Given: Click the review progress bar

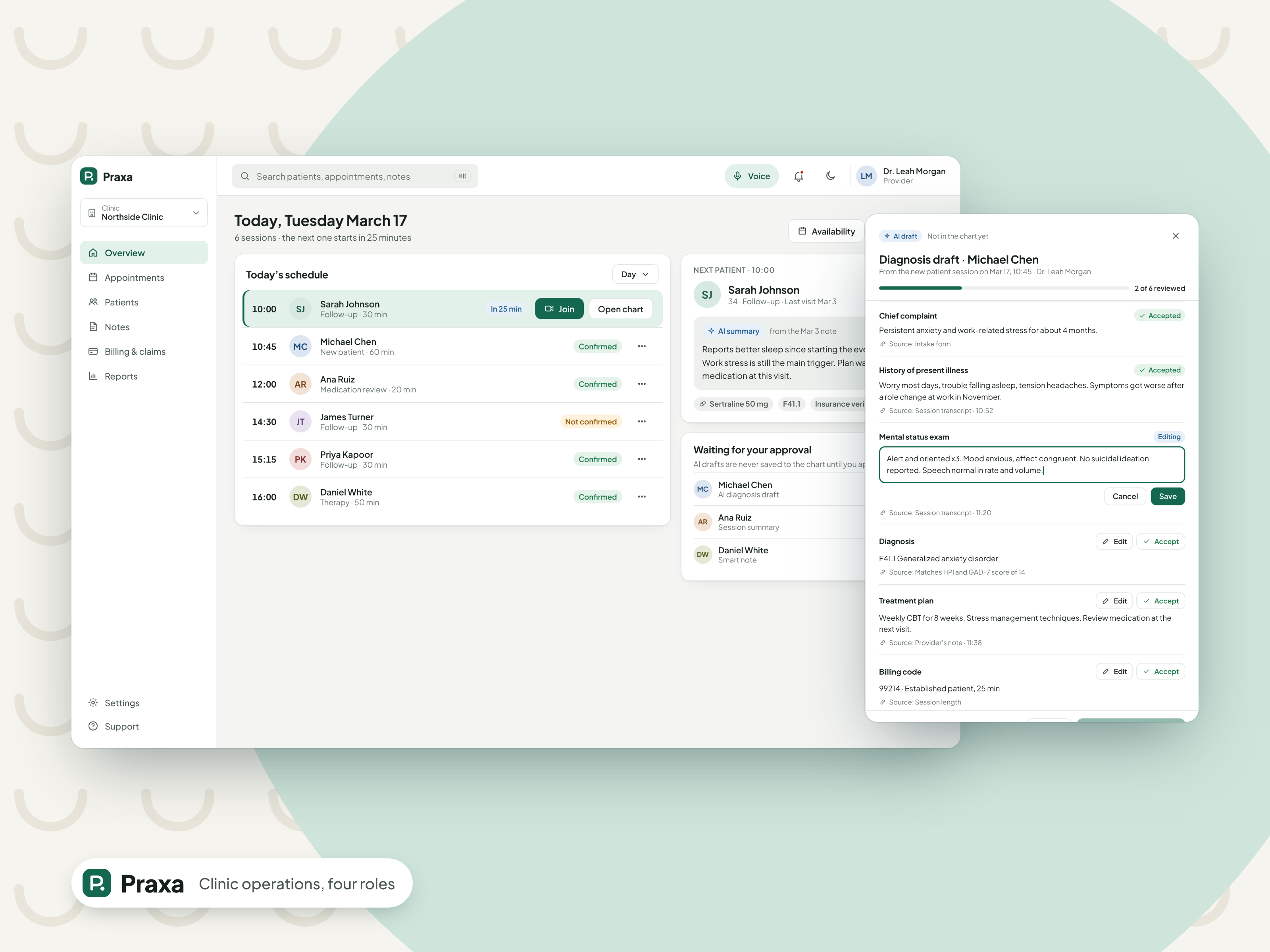Looking at the screenshot, I should [1003, 288].
